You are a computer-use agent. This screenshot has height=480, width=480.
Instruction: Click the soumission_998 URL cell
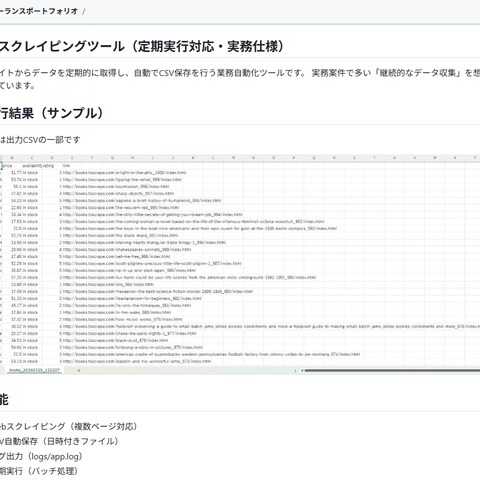[116, 186]
